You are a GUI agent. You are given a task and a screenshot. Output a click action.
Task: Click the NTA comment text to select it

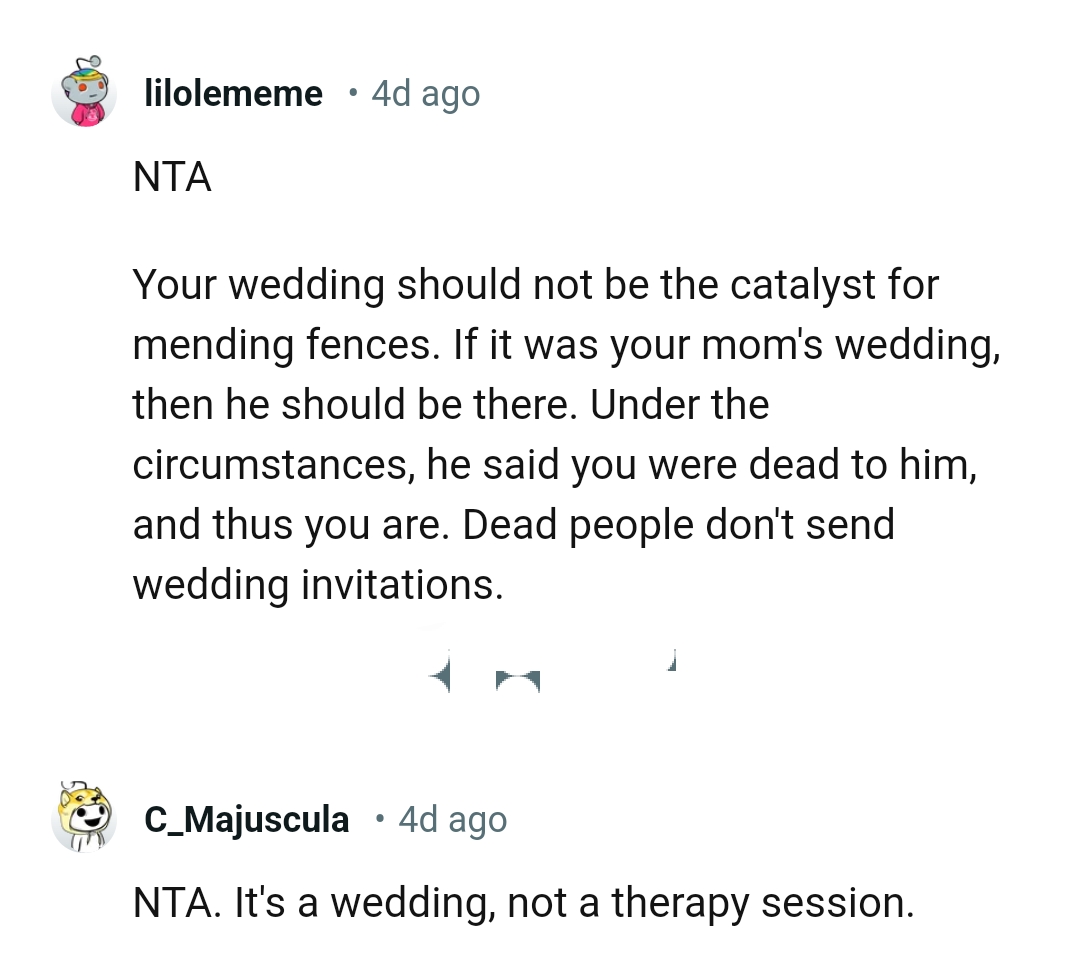point(170,177)
